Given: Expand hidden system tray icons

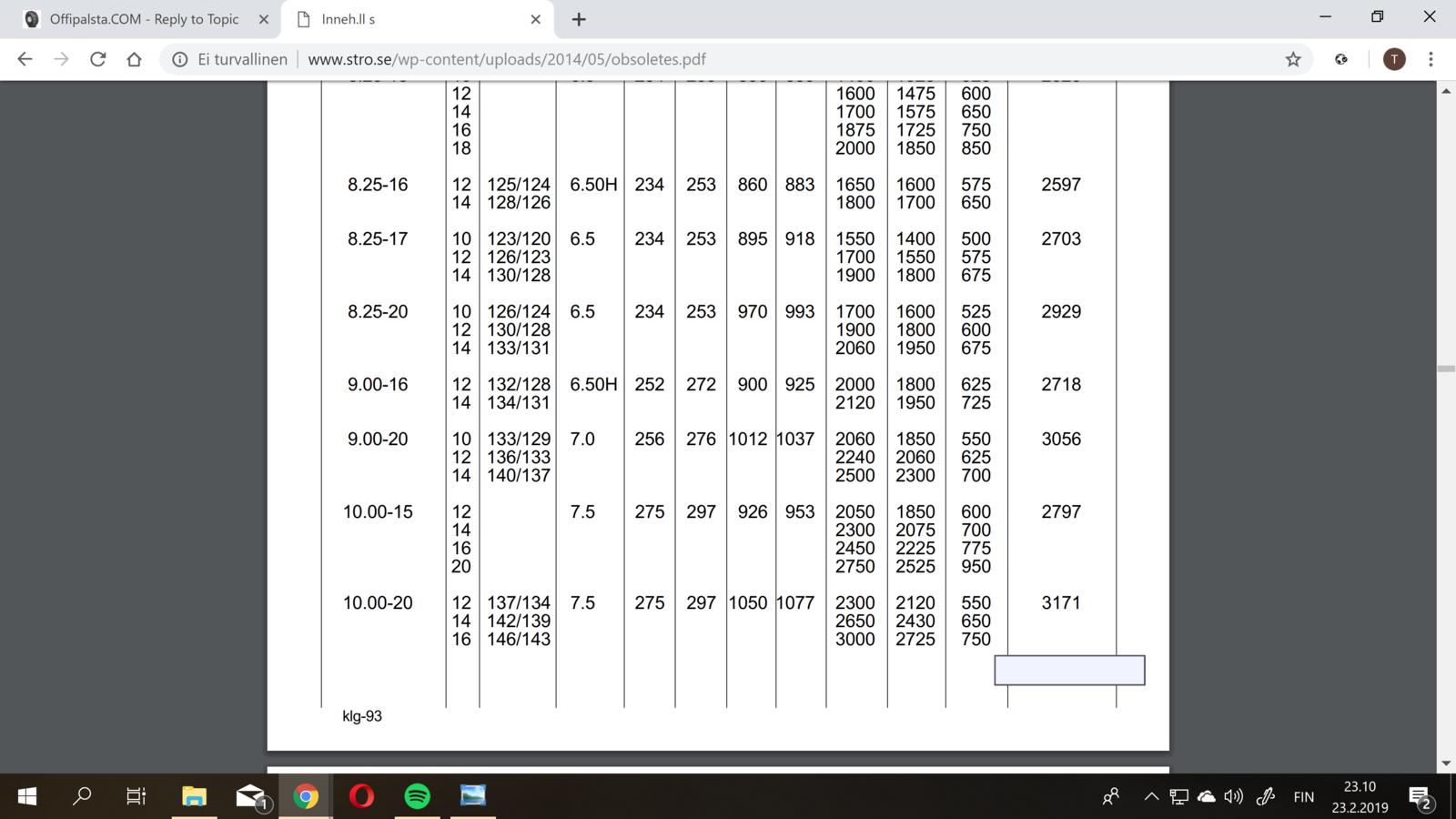Looking at the screenshot, I should [x=1151, y=797].
